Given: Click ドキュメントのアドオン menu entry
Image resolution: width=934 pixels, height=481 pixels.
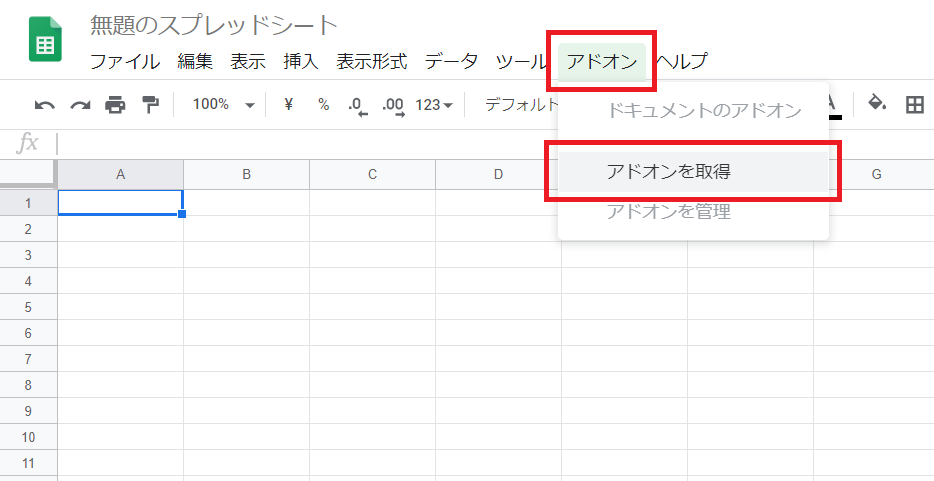Looking at the screenshot, I should [x=693, y=110].
